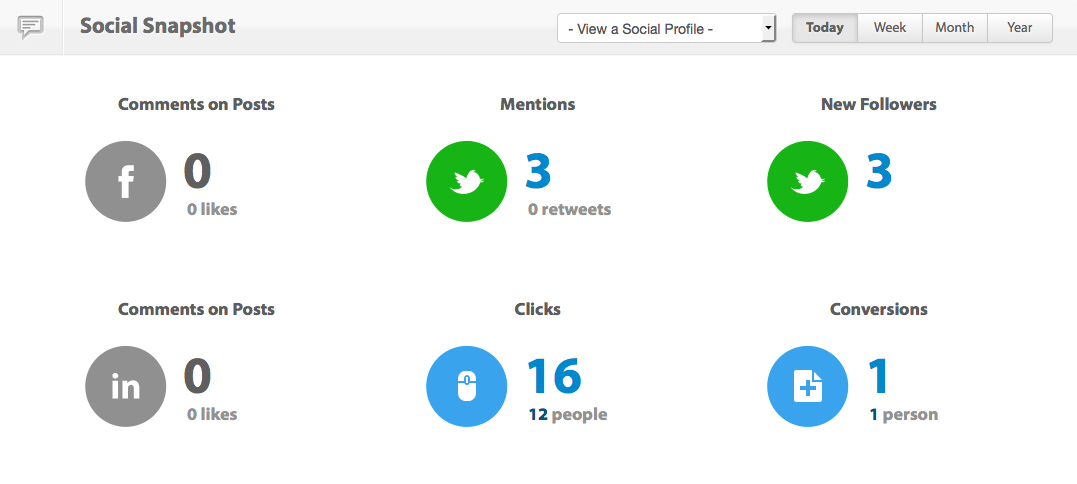Click the 12 people text
1077x484 pixels.
tap(568, 415)
